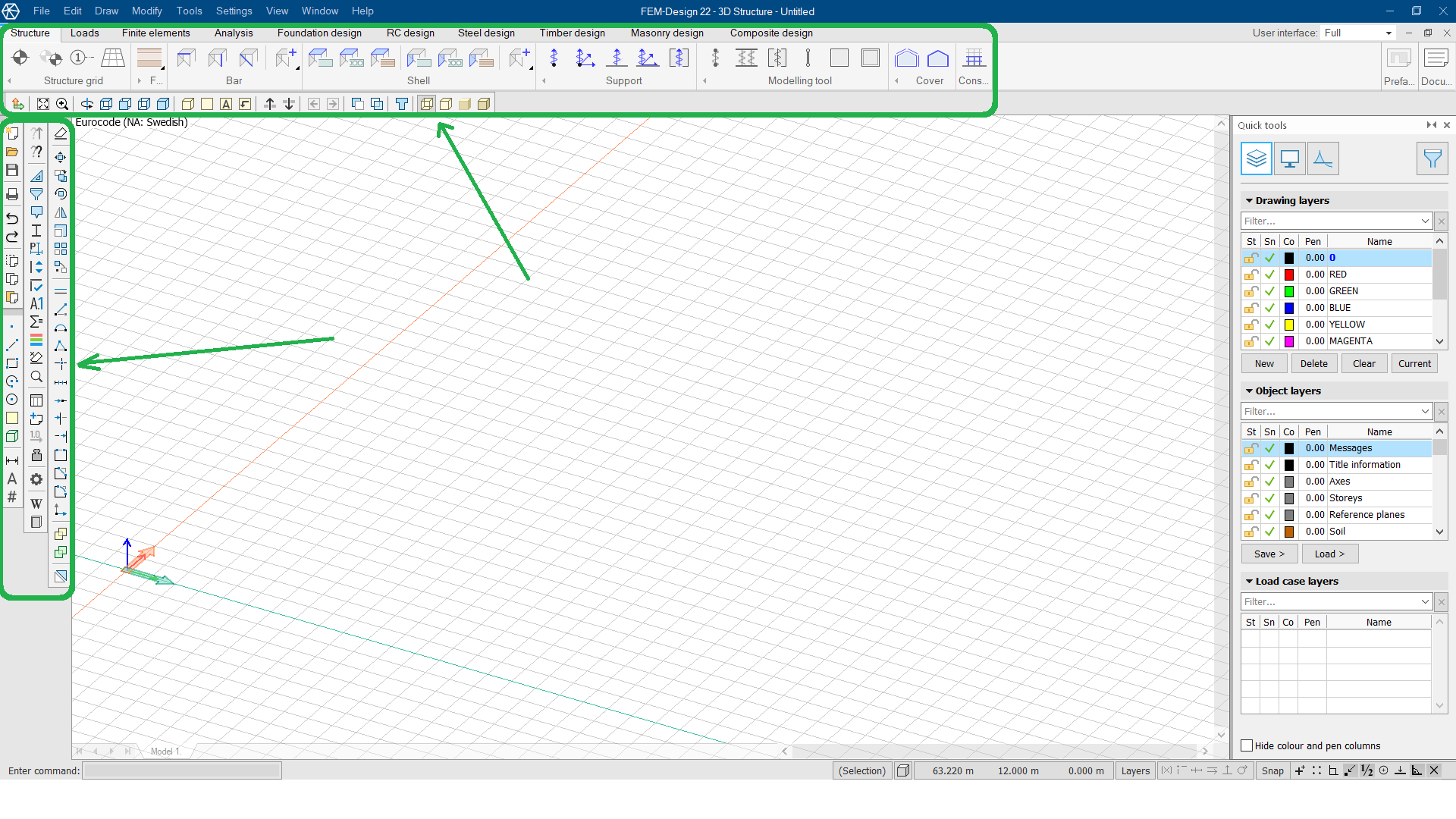Image resolution: width=1456 pixels, height=819 pixels.
Task: Enable Hide colour and pen columns checkbox
Action: coord(1247,745)
